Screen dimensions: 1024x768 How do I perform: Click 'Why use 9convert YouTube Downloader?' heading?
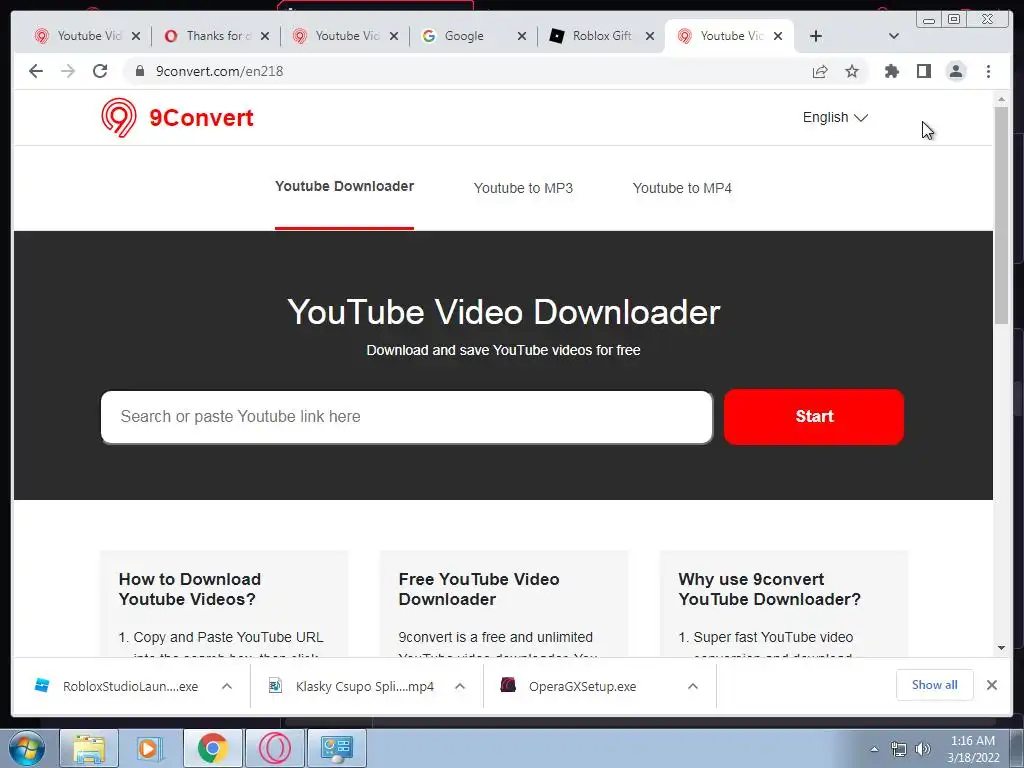tap(769, 589)
